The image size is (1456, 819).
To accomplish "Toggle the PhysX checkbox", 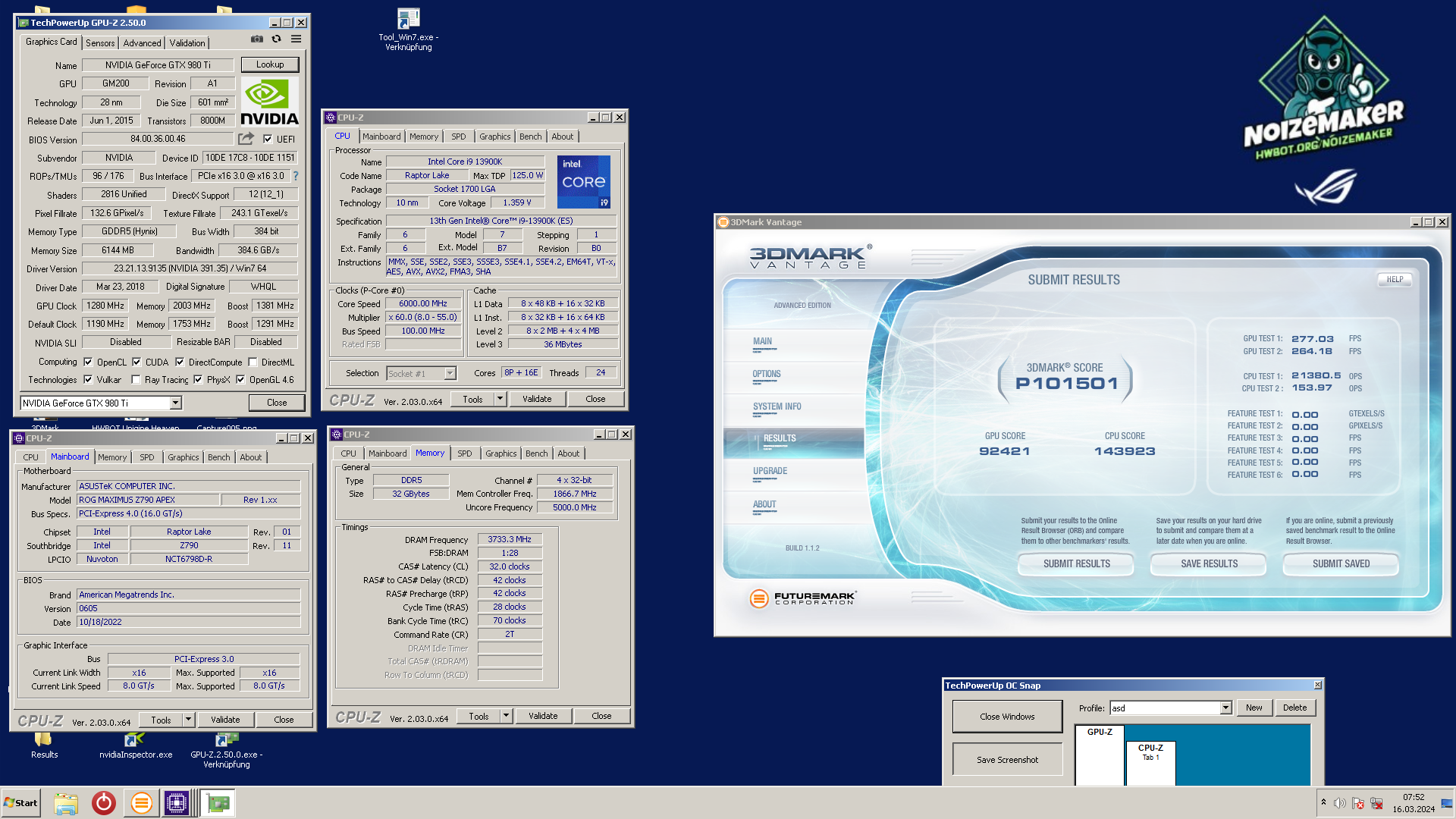I will point(198,379).
